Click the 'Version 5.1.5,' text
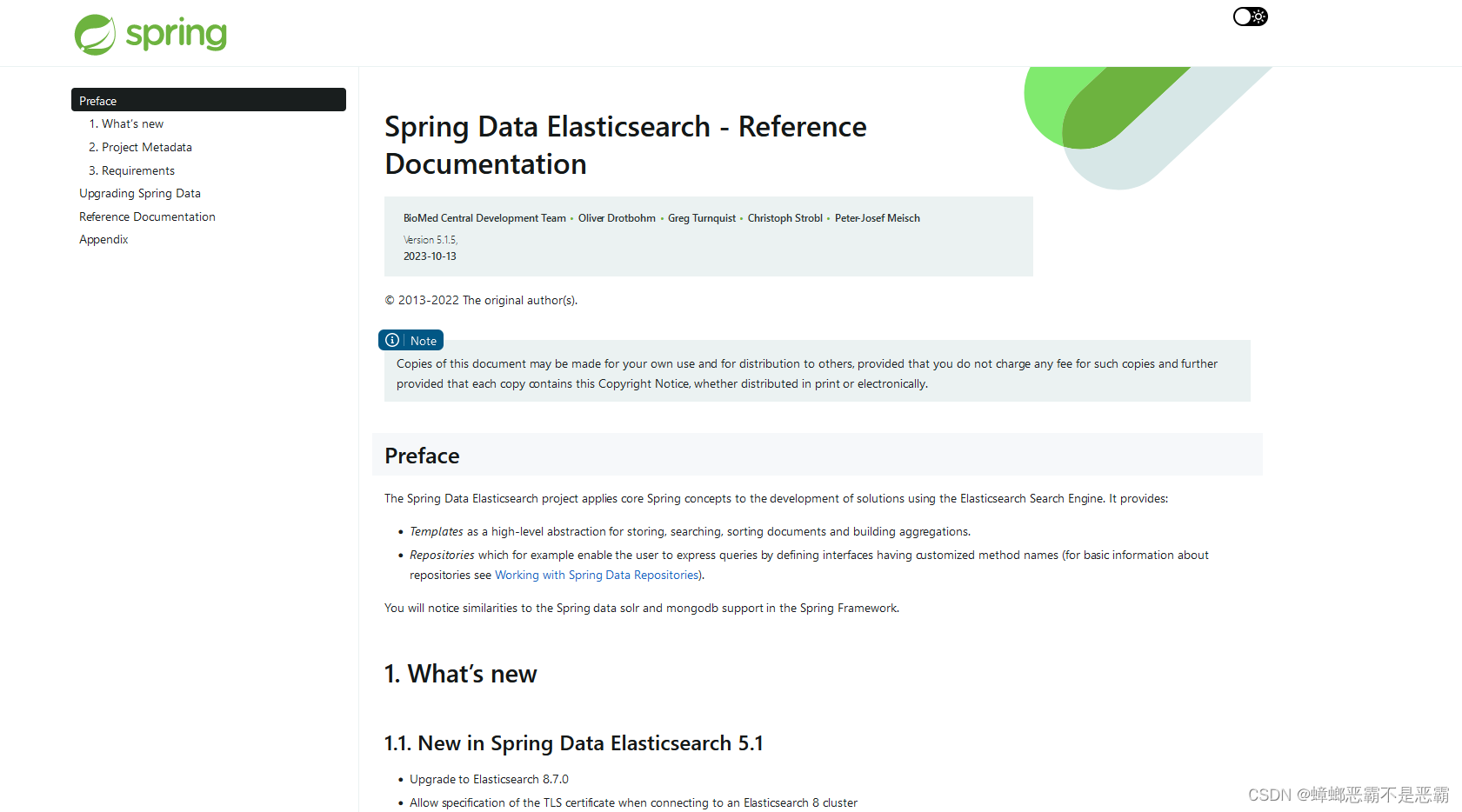Screen dimensions: 1462x812 pos(431,240)
